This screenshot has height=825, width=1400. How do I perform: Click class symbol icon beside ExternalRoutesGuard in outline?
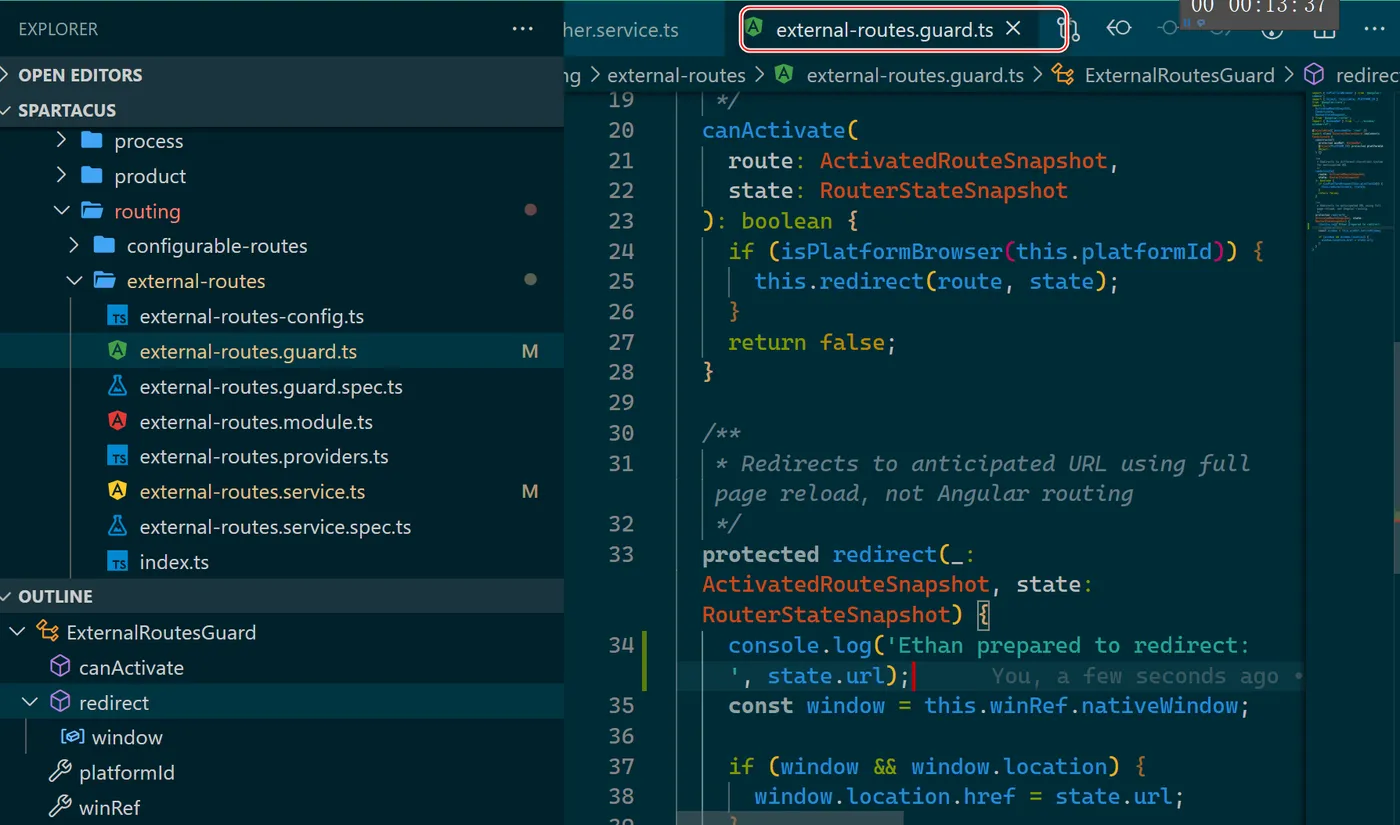(47, 631)
